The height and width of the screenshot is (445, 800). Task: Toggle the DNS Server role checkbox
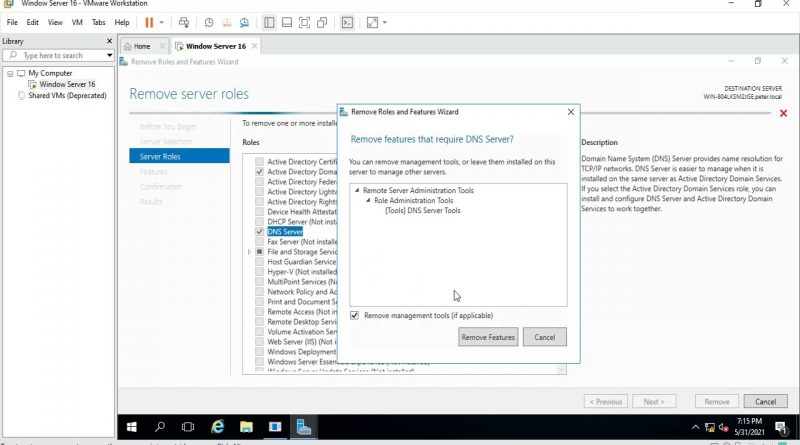coord(259,232)
